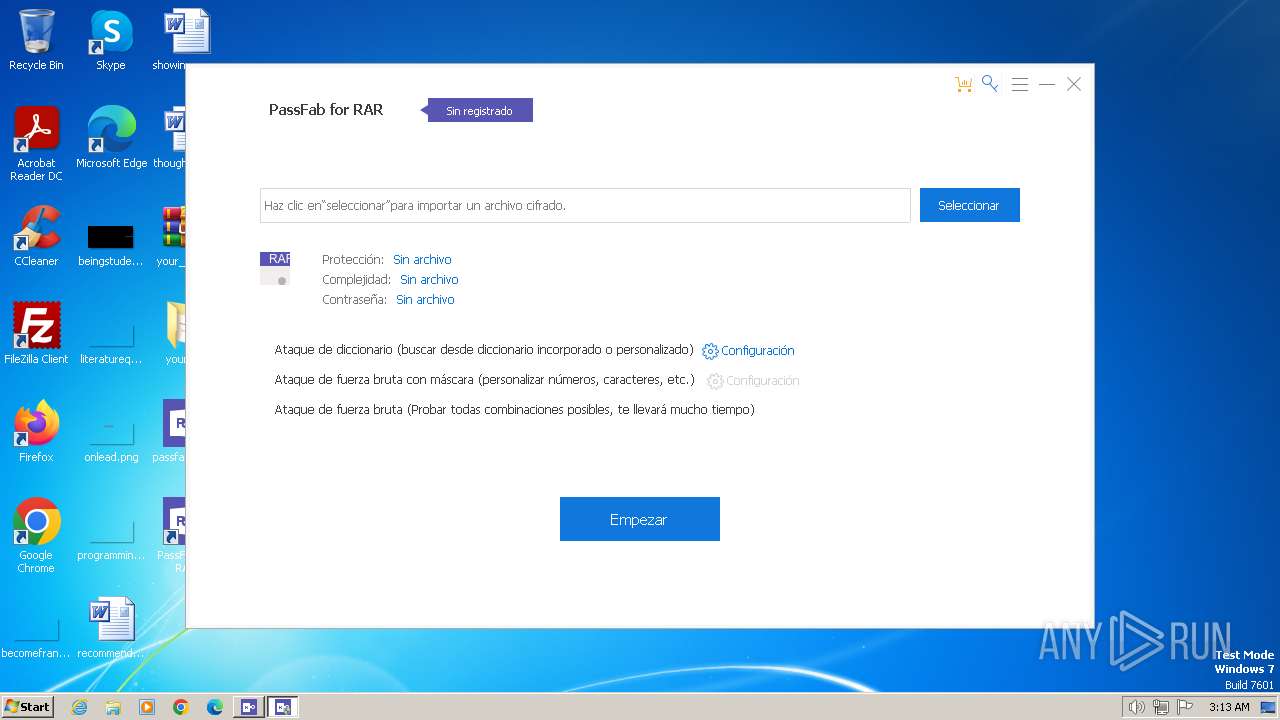Select the CCleaner desktop shortcut
The image size is (1280, 720).
36,236
